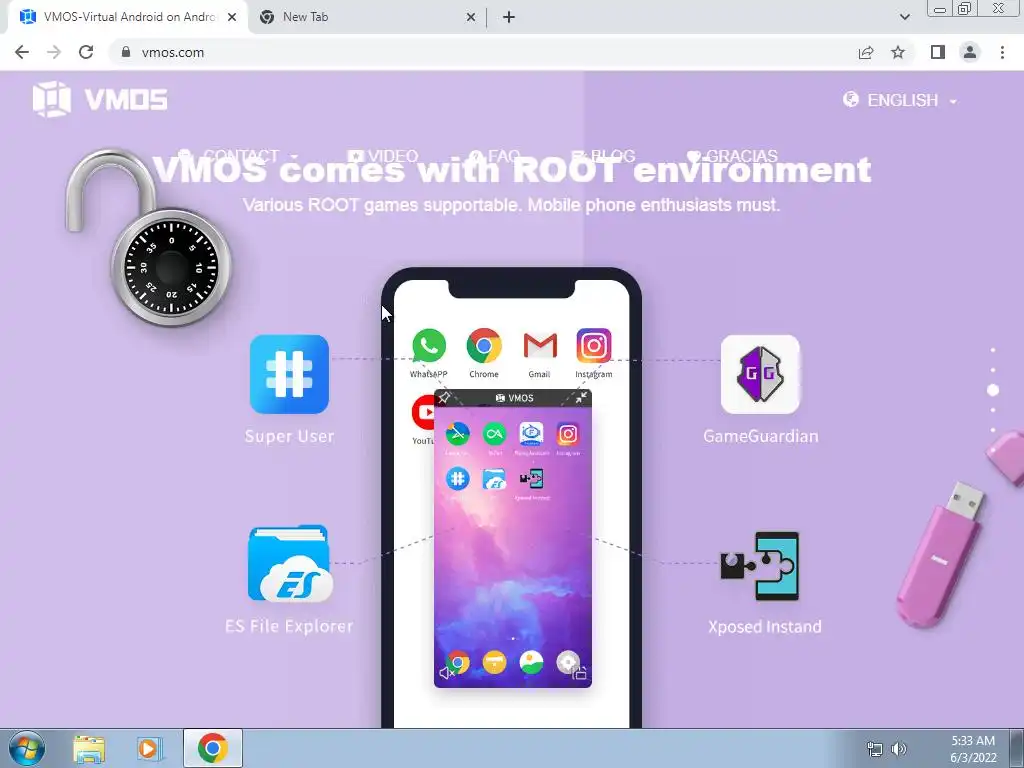Bookmark this page with star icon

[898, 52]
